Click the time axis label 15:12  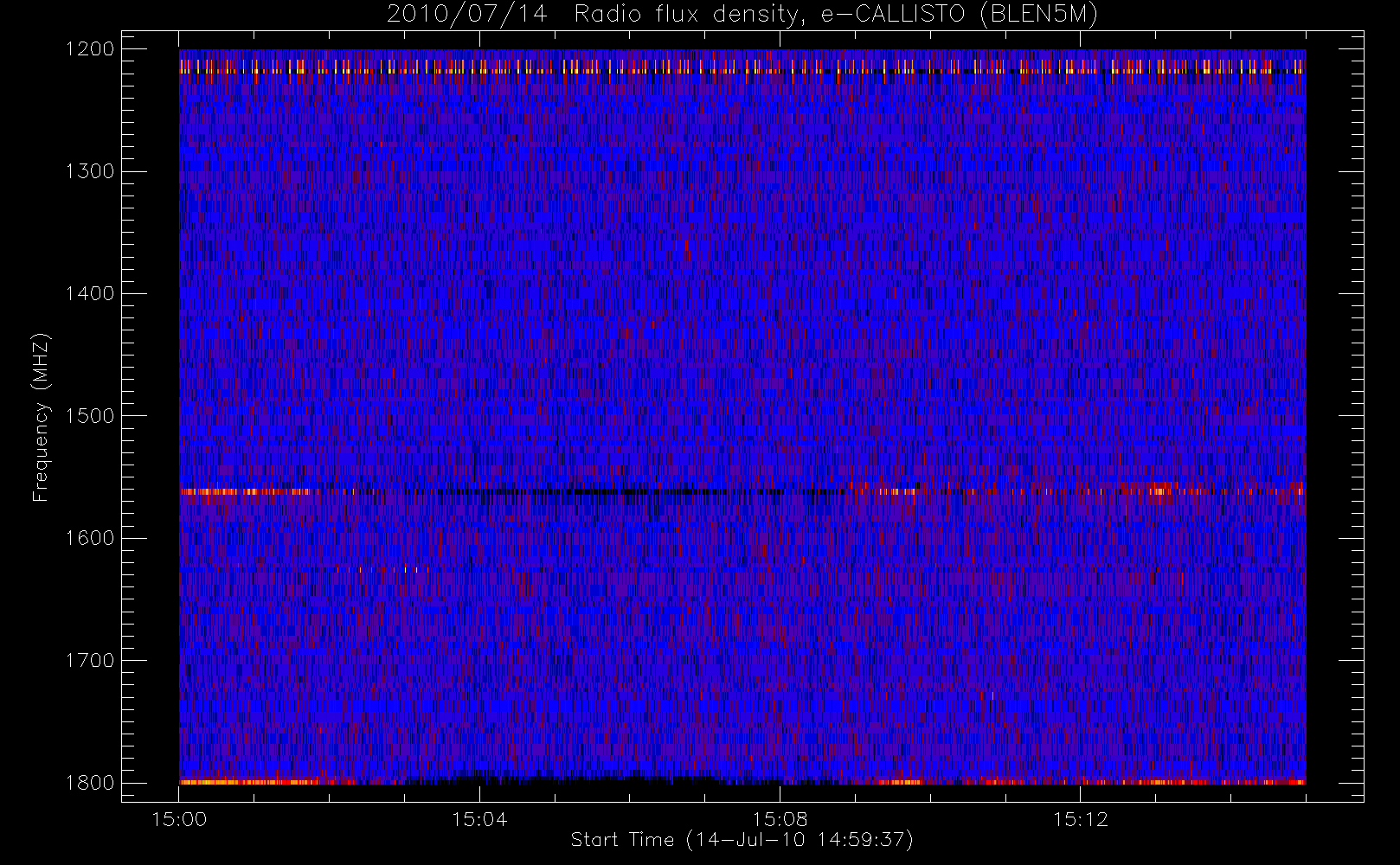click(1080, 819)
